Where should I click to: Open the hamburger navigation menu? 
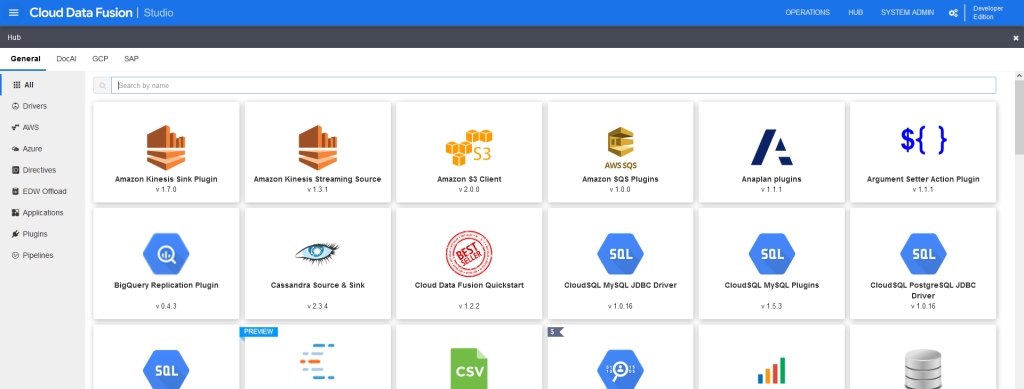tap(14, 12)
